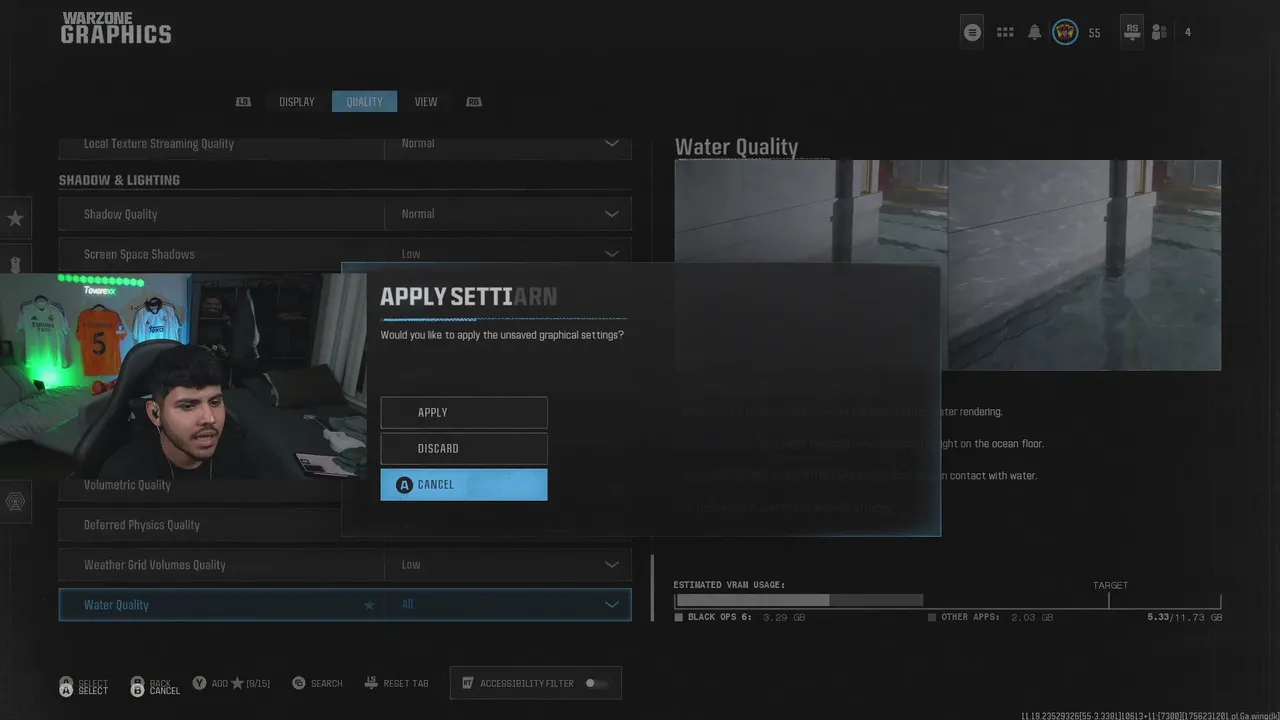This screenshot has height=720, width=1280.
Task: Toggle the Accessibility Filter switch
Action: pos(595,683)
